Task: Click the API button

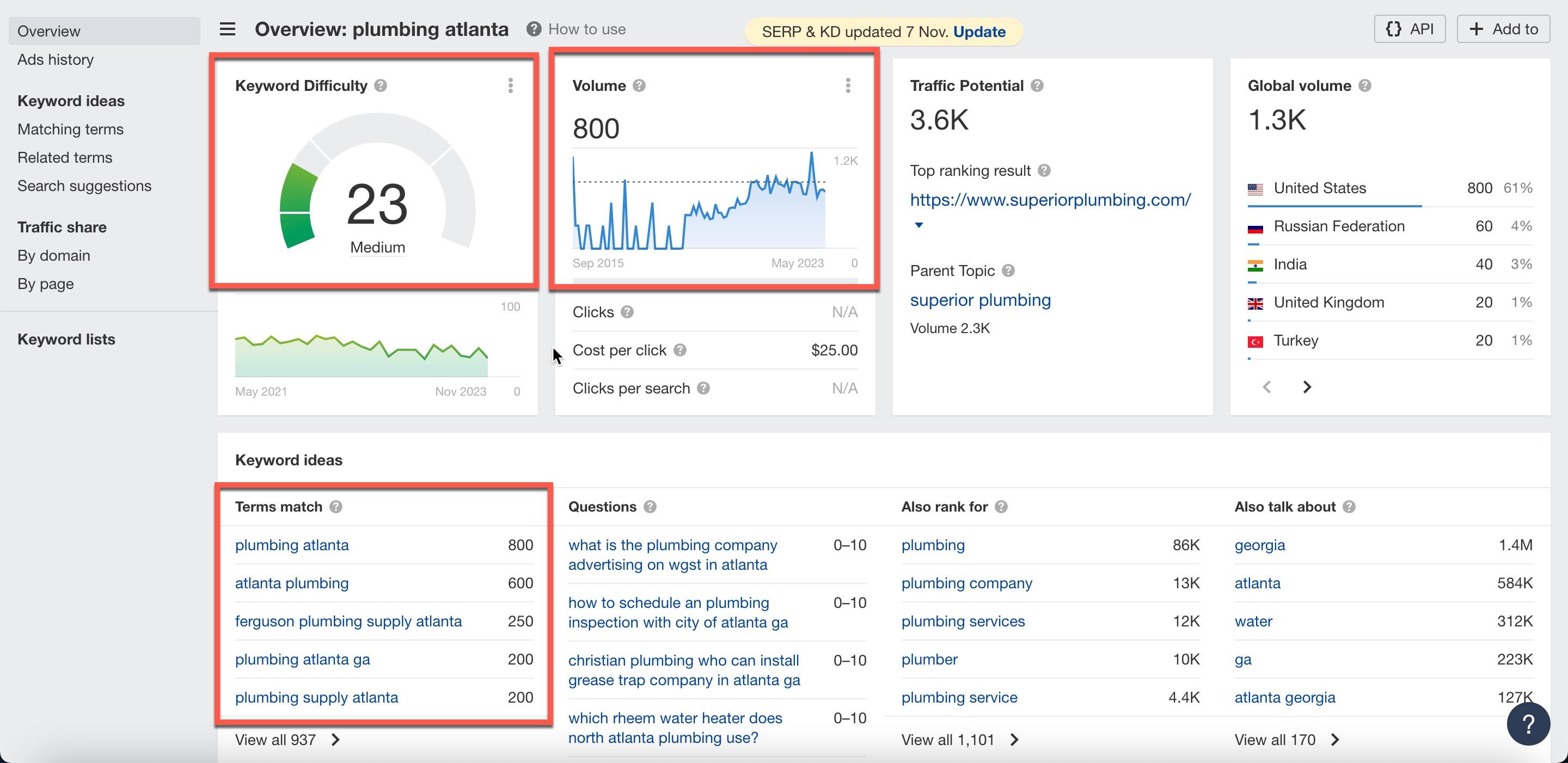Action: coord(1409,29)
